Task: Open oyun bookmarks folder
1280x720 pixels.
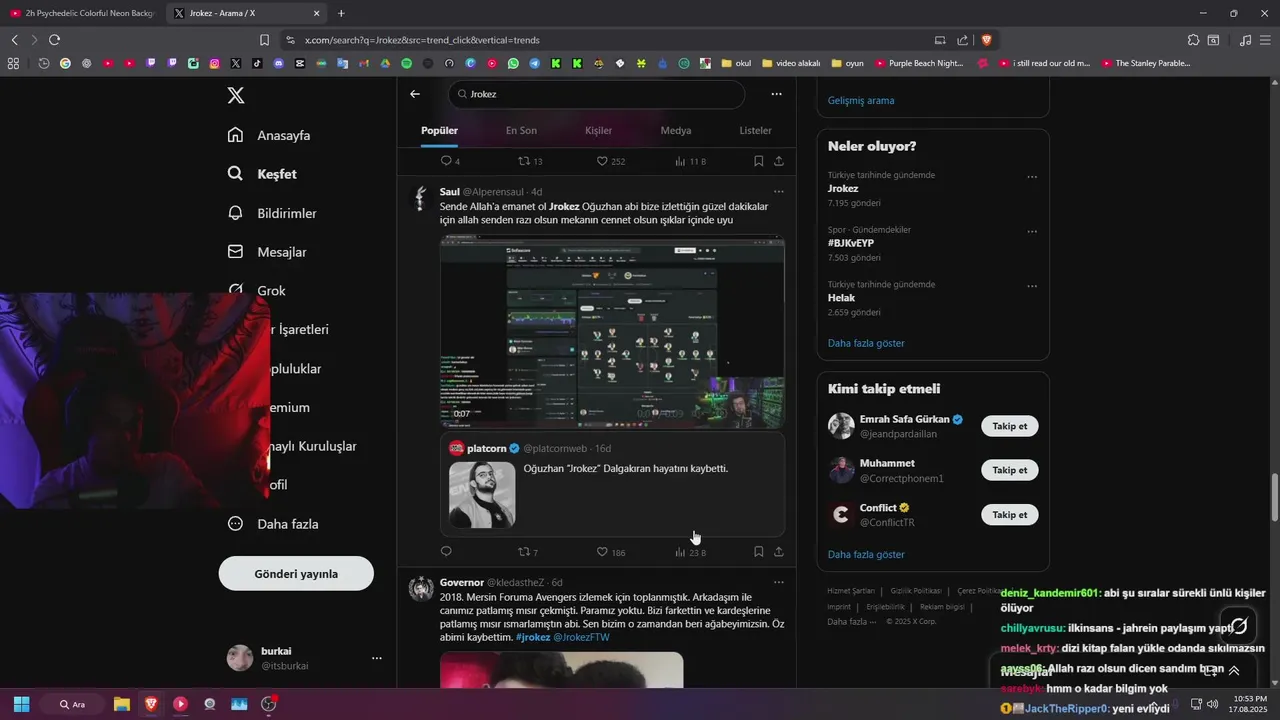Action: click(847, 63)
